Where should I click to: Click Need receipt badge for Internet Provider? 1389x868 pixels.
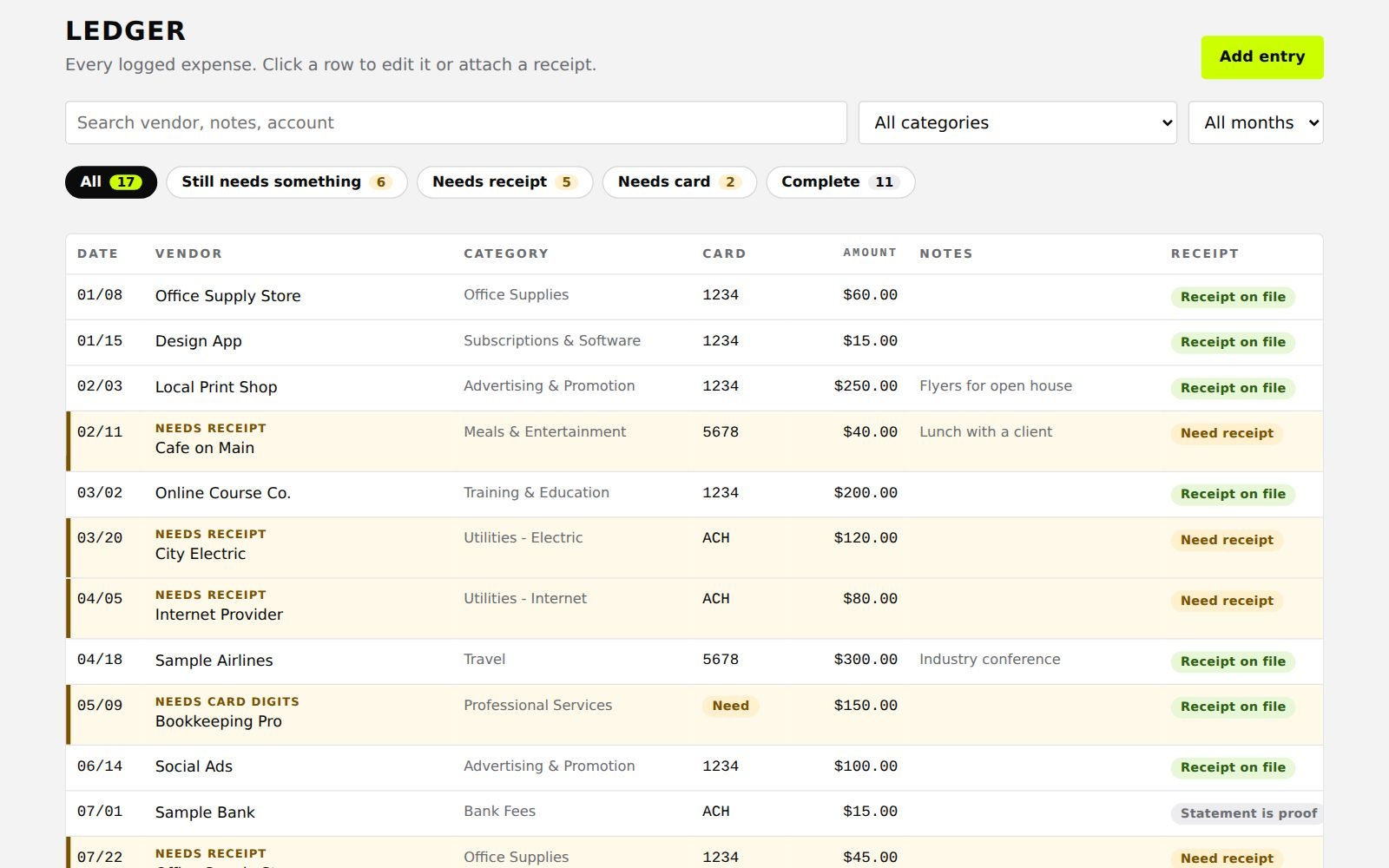coord(1227,601)
